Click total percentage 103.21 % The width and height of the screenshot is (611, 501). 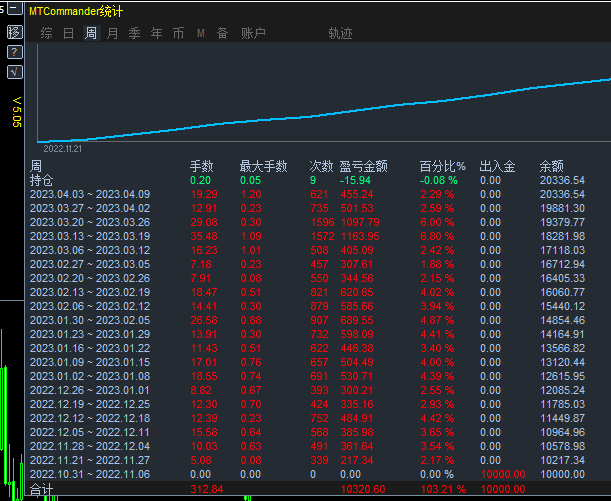(443, 489)
